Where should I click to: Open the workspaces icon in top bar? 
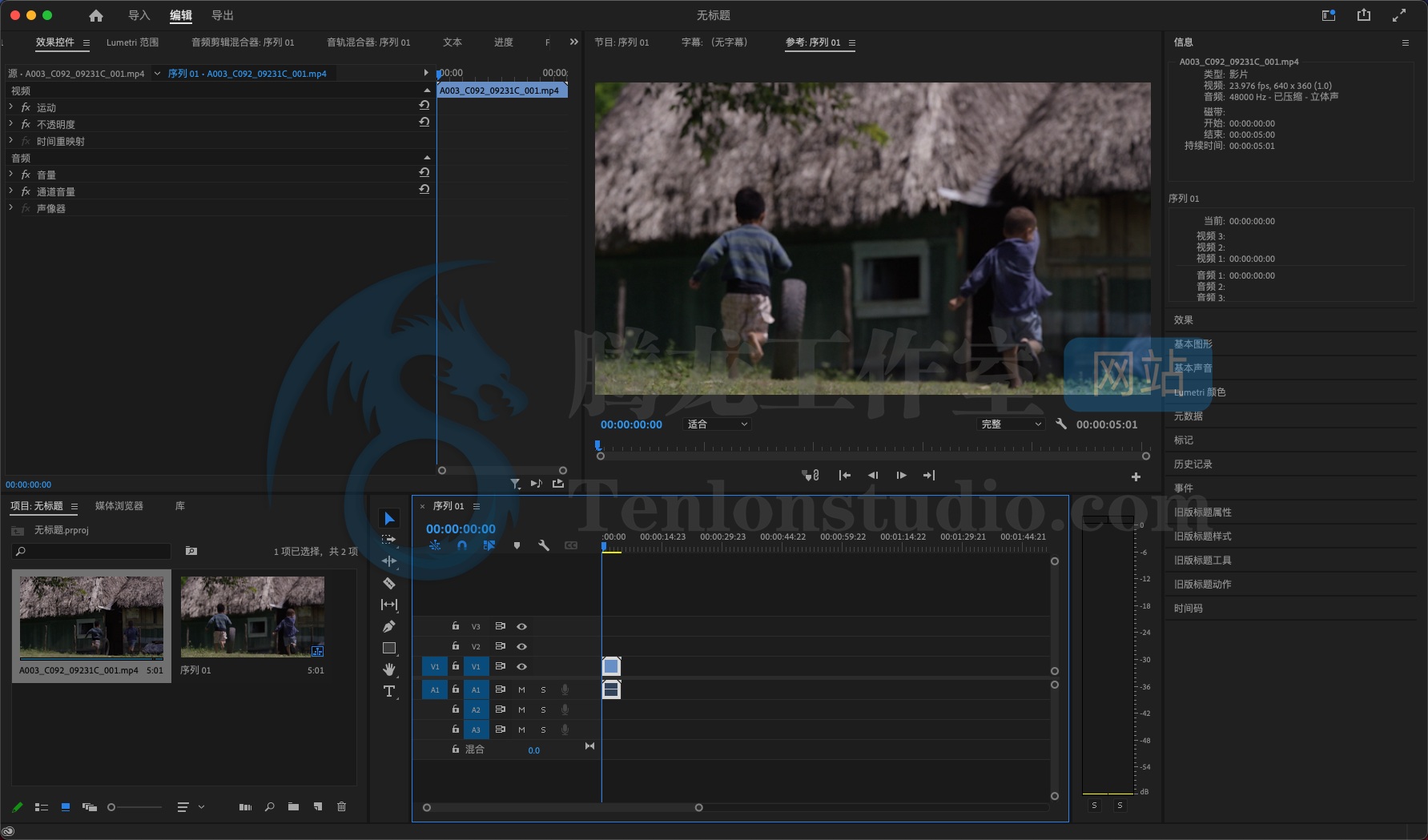(x=1329, y=15)
